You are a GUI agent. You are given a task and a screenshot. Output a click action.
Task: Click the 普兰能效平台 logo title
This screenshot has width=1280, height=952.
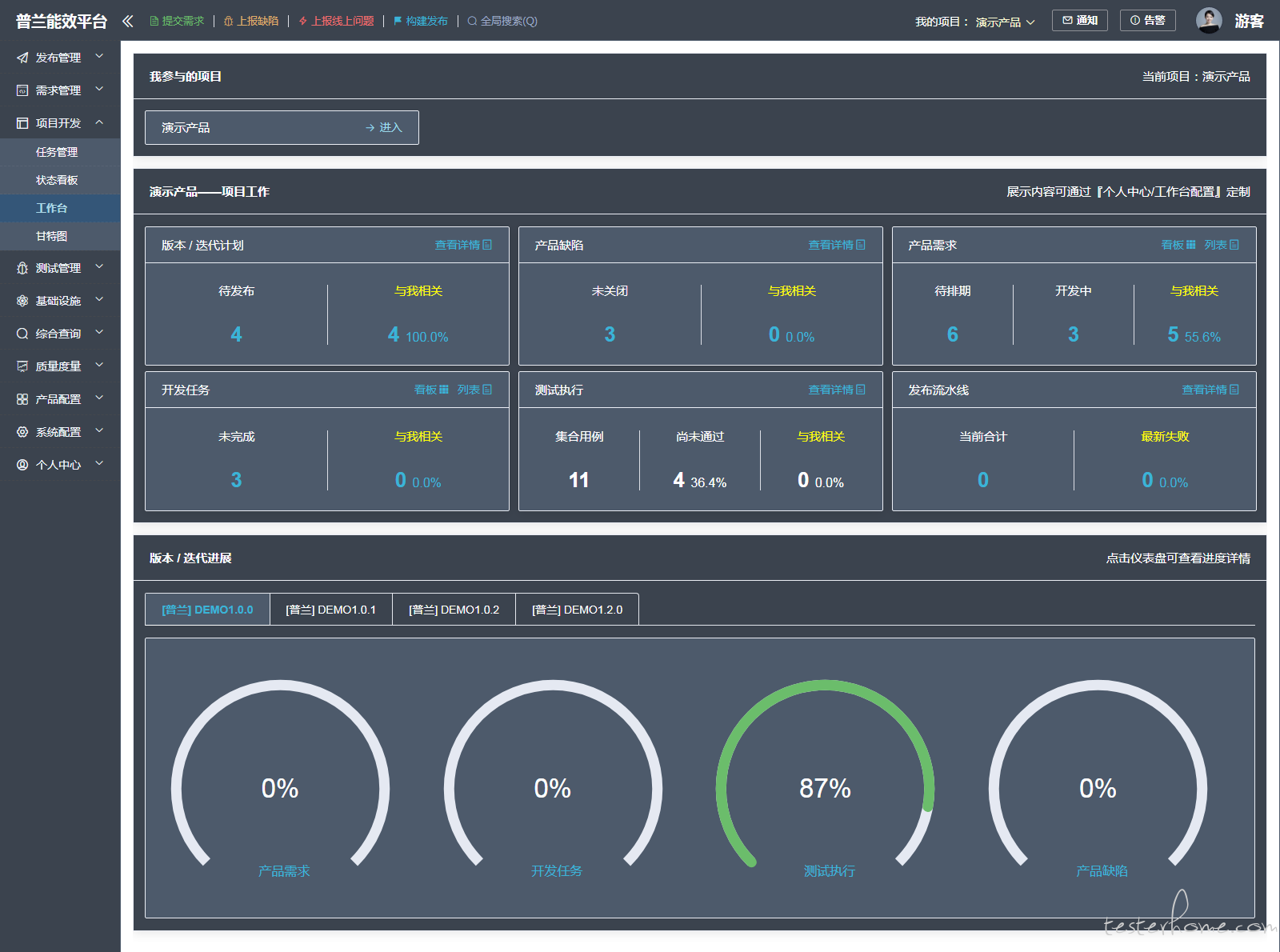point(62,22)
